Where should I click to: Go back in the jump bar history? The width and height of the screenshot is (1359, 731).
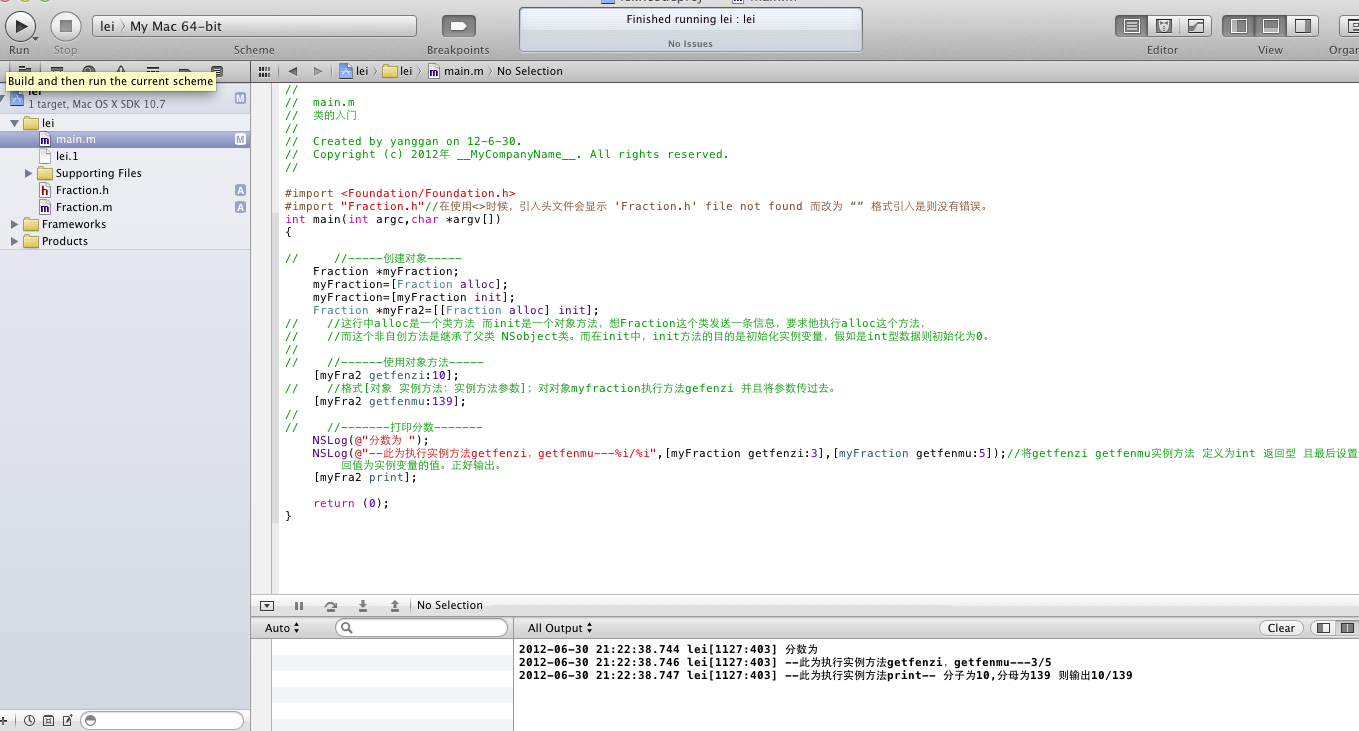click(292, 71)
